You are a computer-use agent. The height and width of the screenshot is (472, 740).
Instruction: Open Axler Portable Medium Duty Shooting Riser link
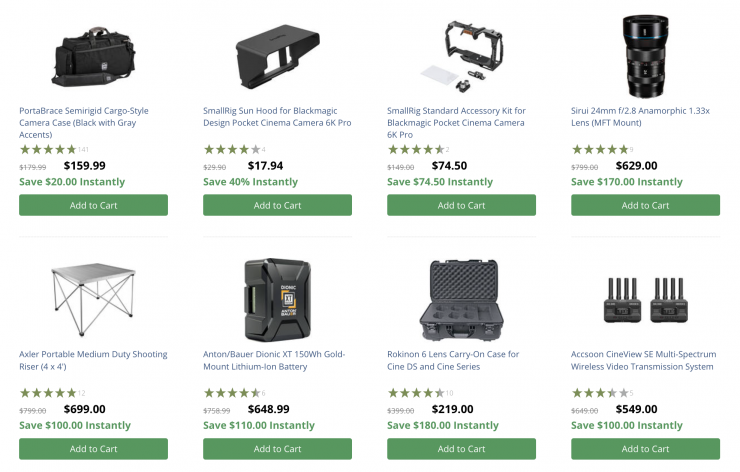point(93,360)
